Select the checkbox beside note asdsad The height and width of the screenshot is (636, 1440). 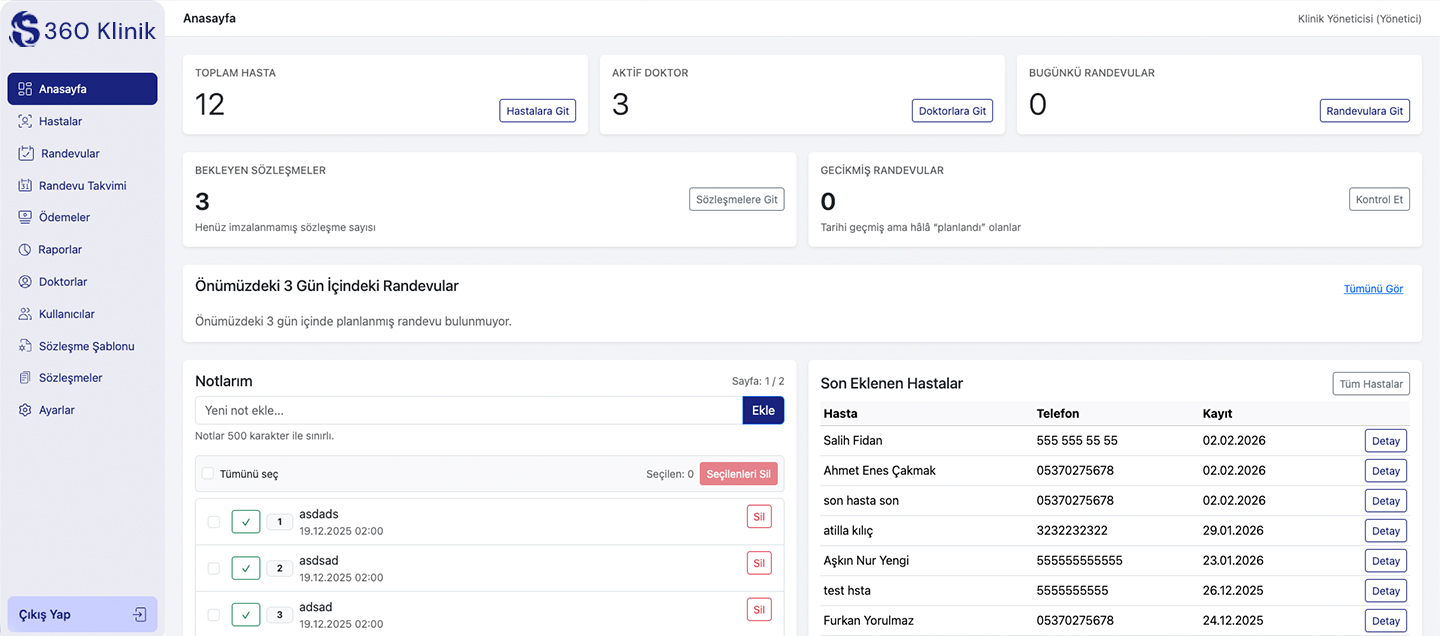(x=213, y=568)
